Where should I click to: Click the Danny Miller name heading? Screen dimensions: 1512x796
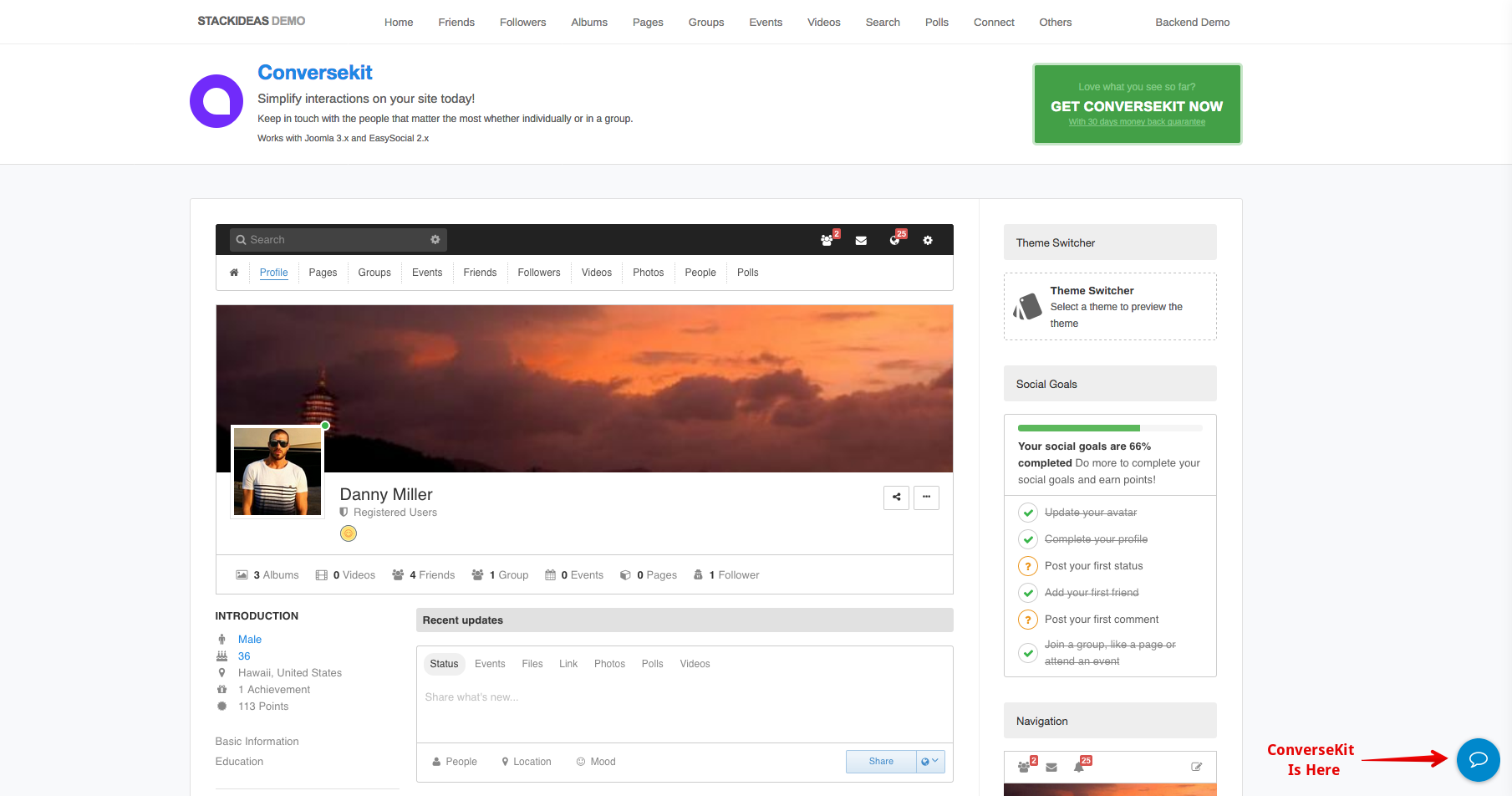point(386,494)
